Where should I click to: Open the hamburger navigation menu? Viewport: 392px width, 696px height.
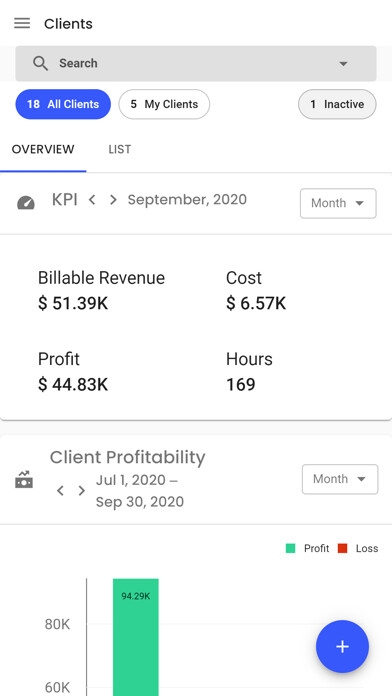point(22,23)
